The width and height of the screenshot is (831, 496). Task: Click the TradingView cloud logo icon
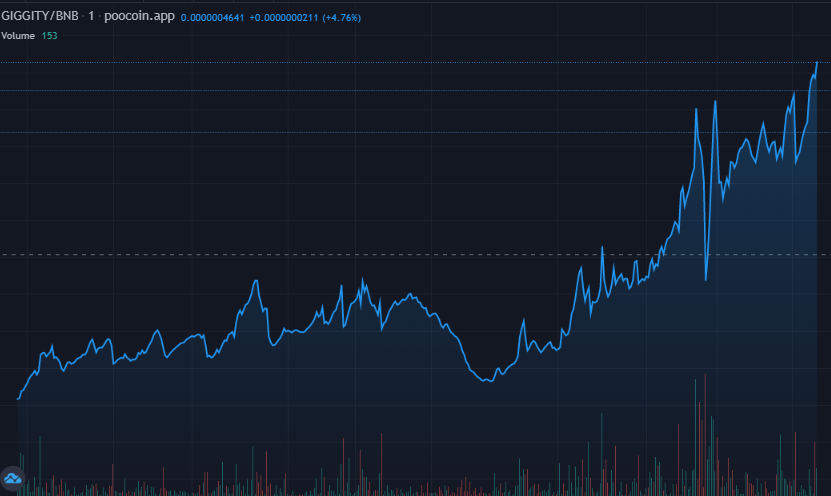[x=13, y=480]
